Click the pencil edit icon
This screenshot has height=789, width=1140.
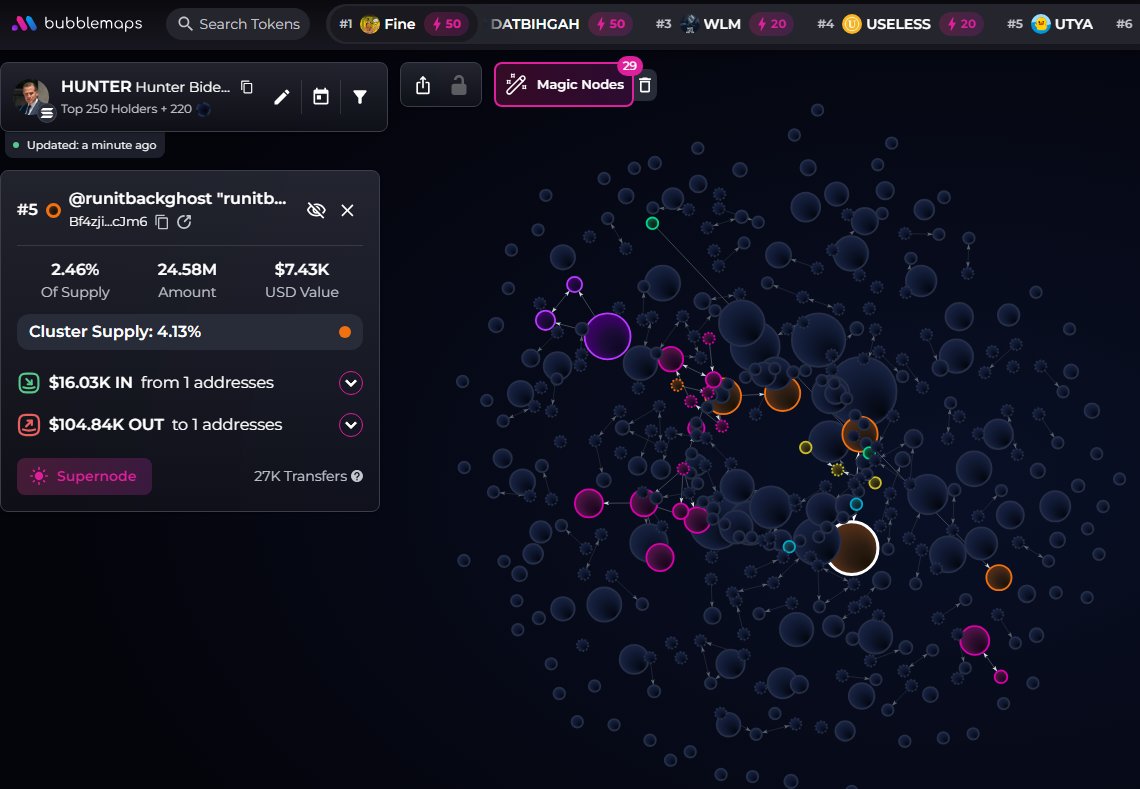click(281, 97)
